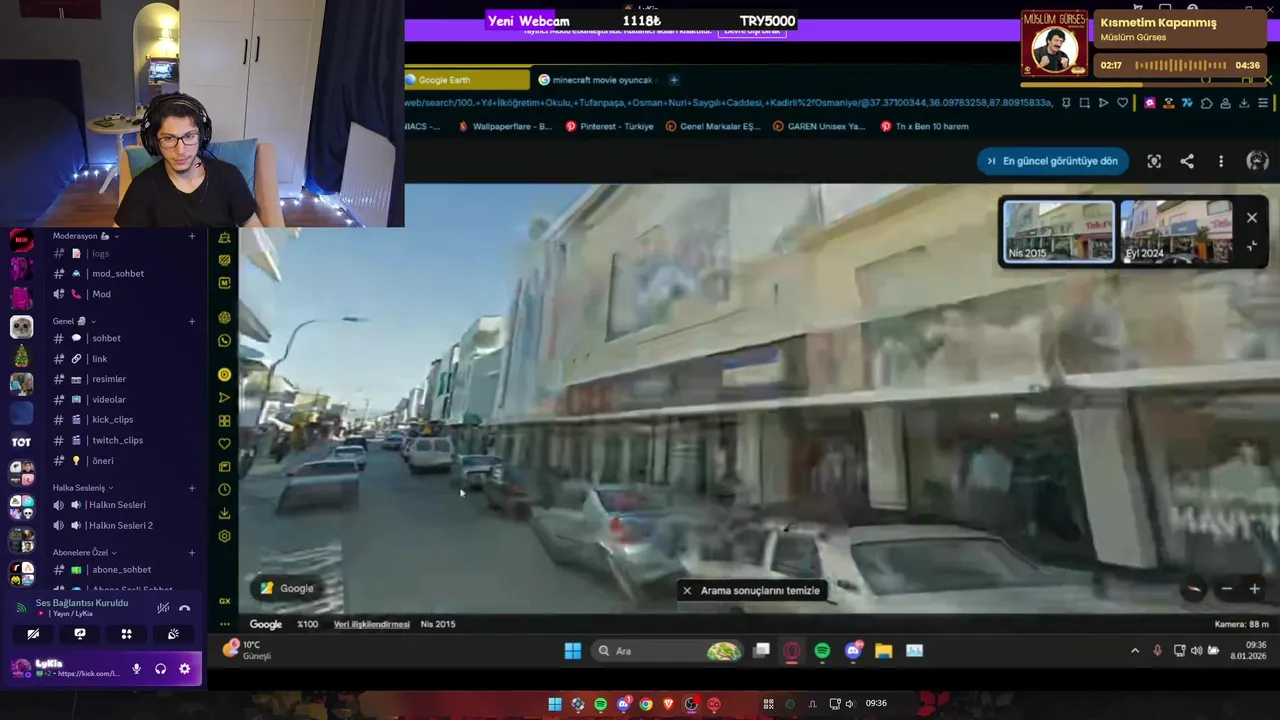This screenshot has height=720, width=1280.
Task: Collapse the Street View timeline panel
Action: (x=1252, y=245)
